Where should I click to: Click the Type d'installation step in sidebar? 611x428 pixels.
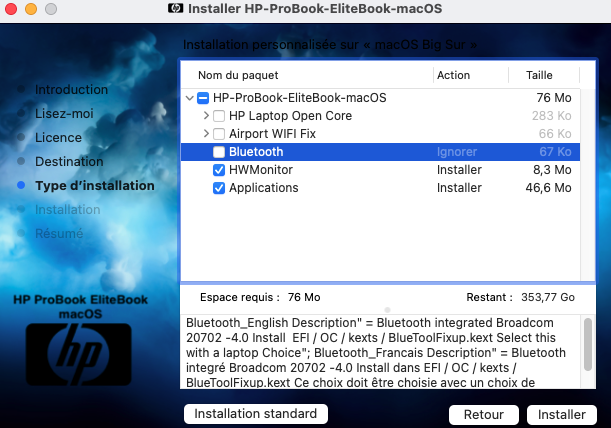(95, 186)
